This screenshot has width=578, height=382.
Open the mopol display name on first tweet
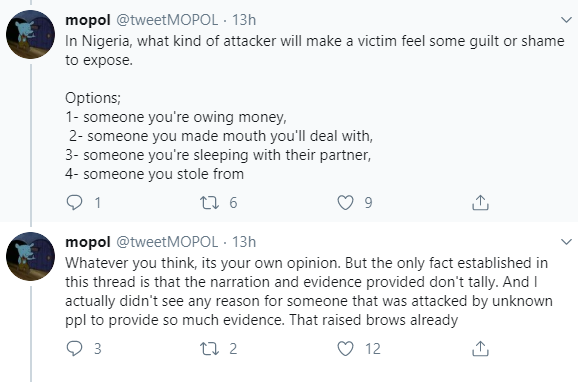point(88,20)
